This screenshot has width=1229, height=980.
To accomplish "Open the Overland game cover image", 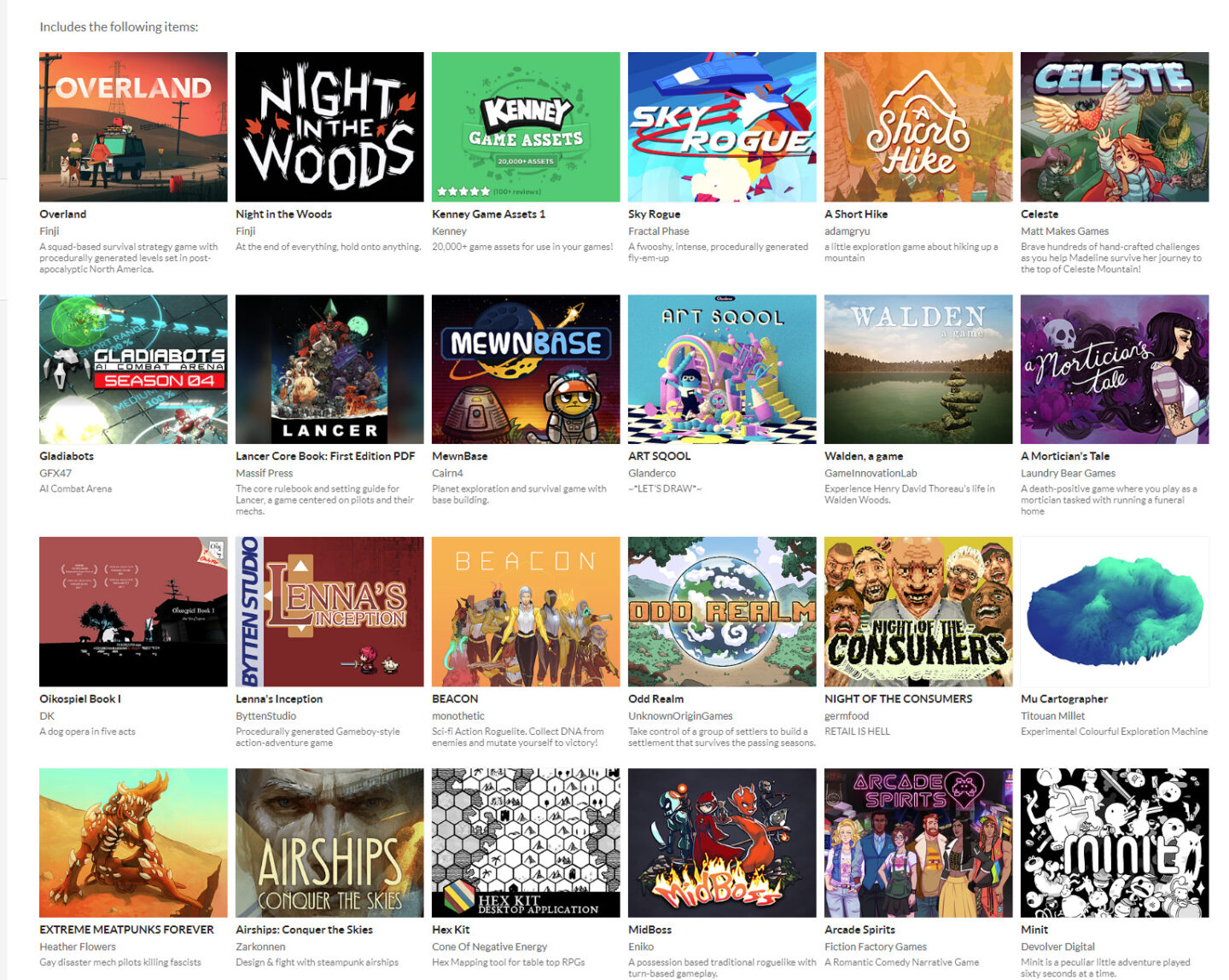I will tap(133, 126).
